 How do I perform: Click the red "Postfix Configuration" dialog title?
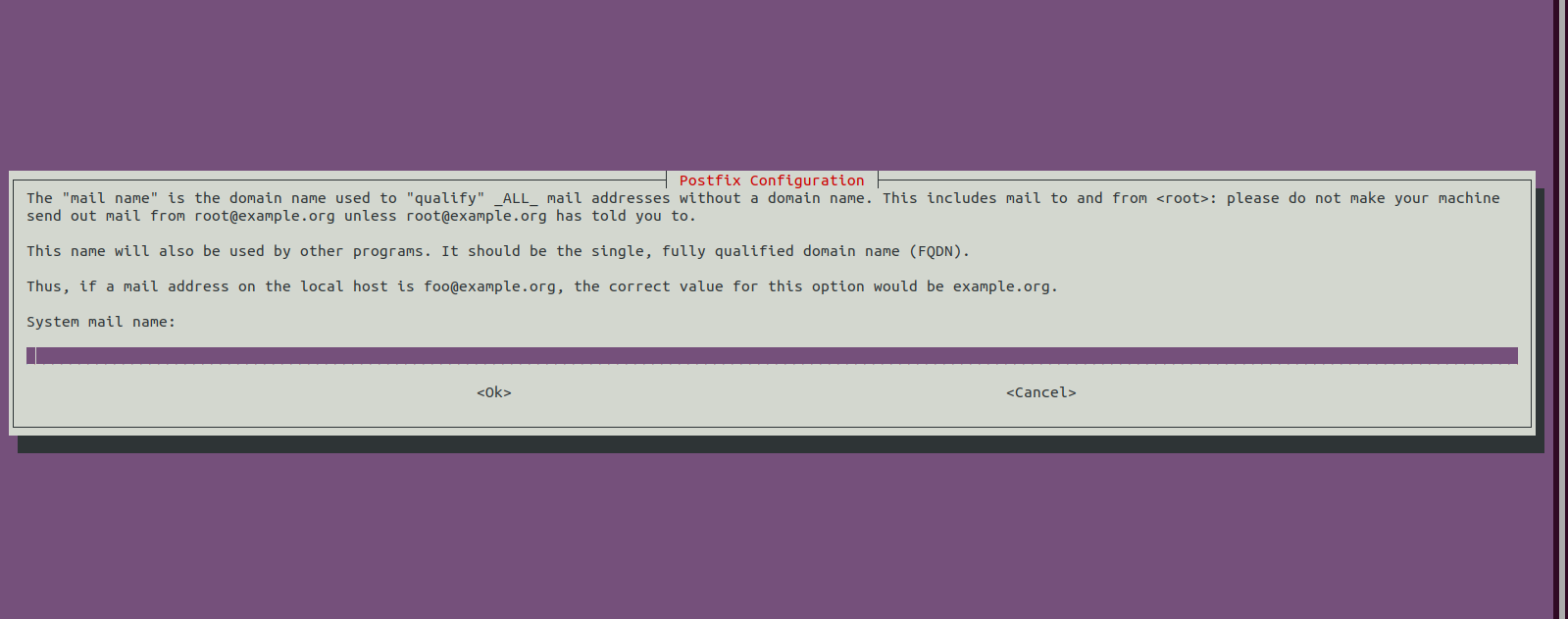772,181
